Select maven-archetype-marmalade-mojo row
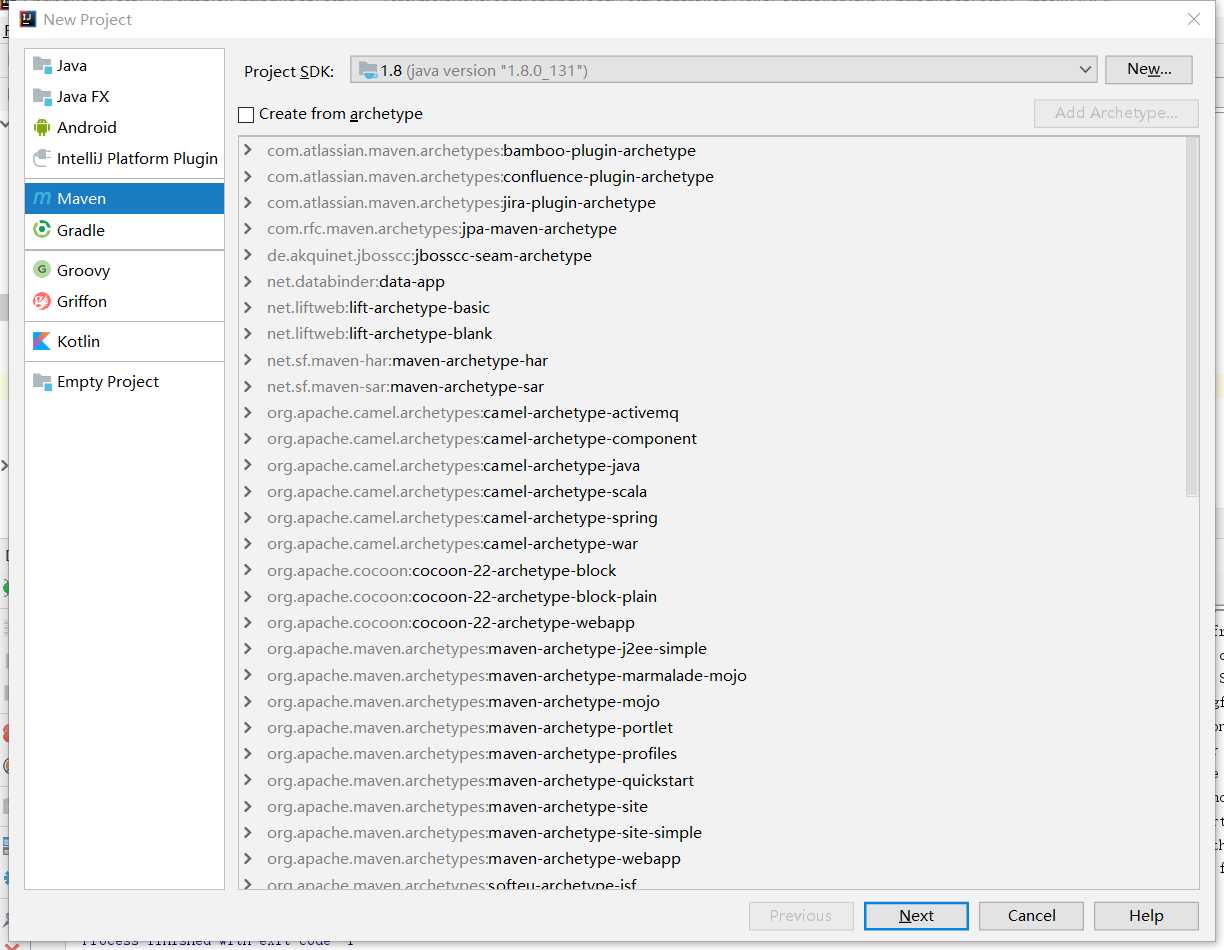Viewport: 1224px width, 950px height. click(712, 675)
